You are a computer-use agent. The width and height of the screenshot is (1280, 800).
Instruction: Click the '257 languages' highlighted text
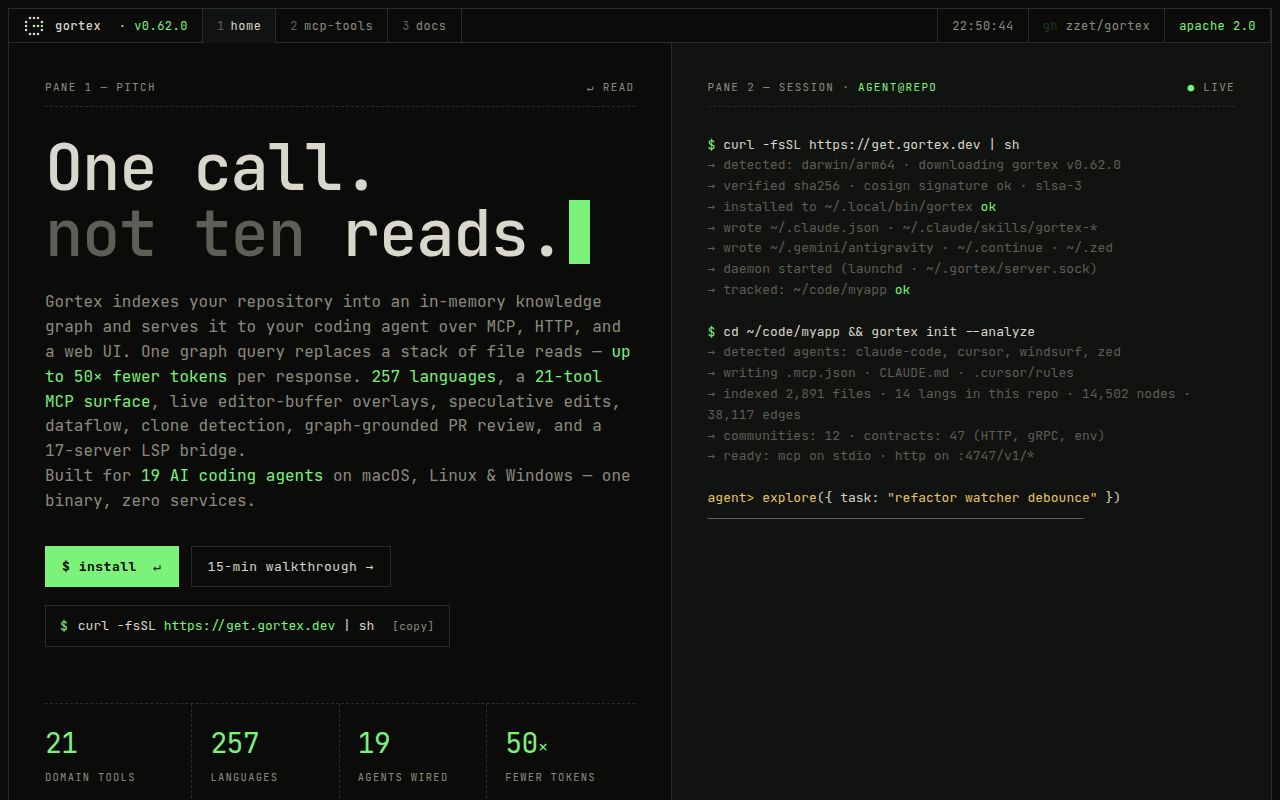(x=433, y=376)
